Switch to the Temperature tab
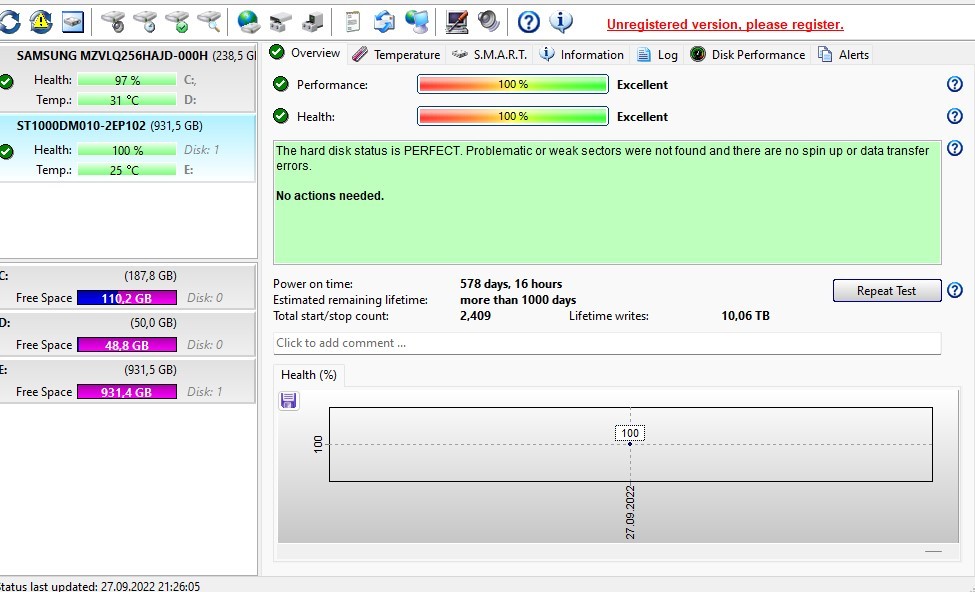Screen dimensions: 975x592 point(396,54)
